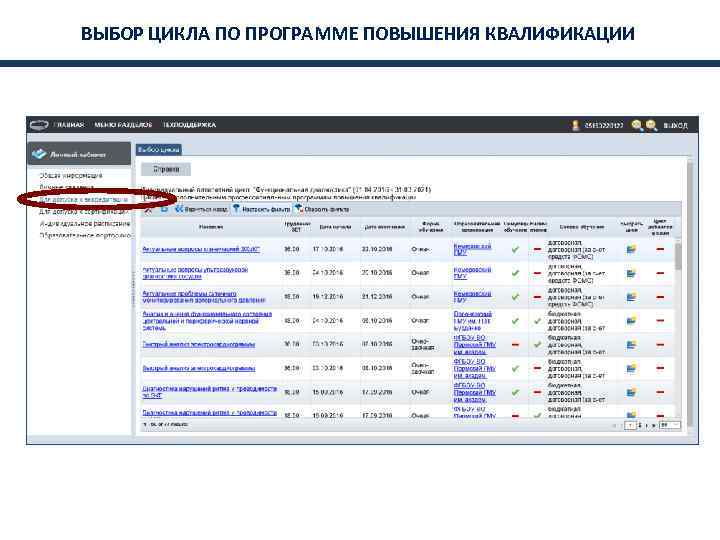Viewport: 720px width, 540px height.
Task: Click green check in Анатомия и оценка row
Action: (x=515, y=321)
